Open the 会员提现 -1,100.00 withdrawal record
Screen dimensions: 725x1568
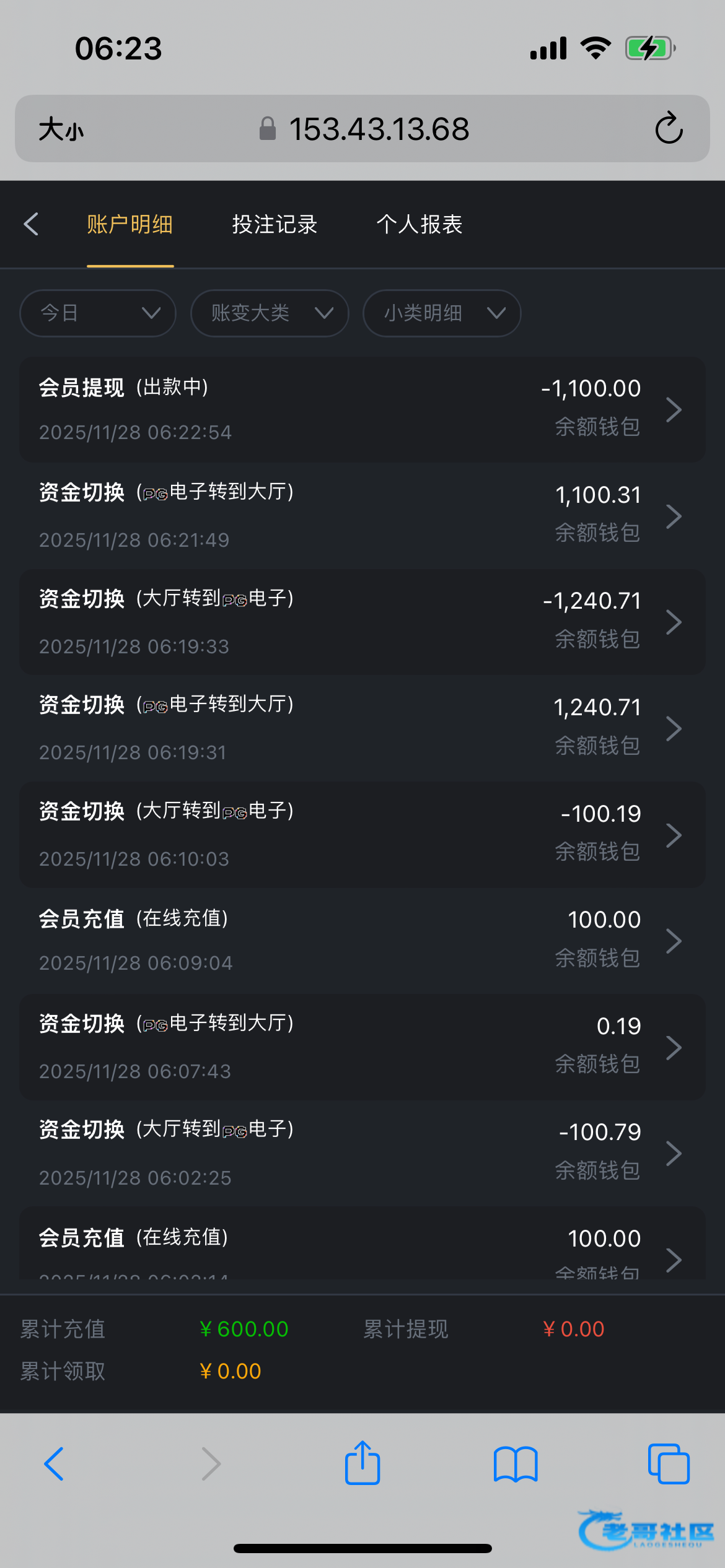[x=362, y=409]
